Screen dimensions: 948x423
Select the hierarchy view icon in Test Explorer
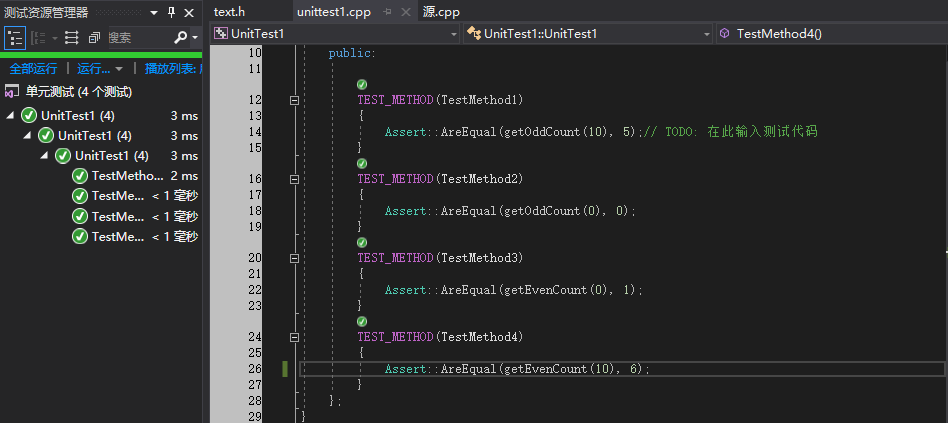[x=15, y=38]
